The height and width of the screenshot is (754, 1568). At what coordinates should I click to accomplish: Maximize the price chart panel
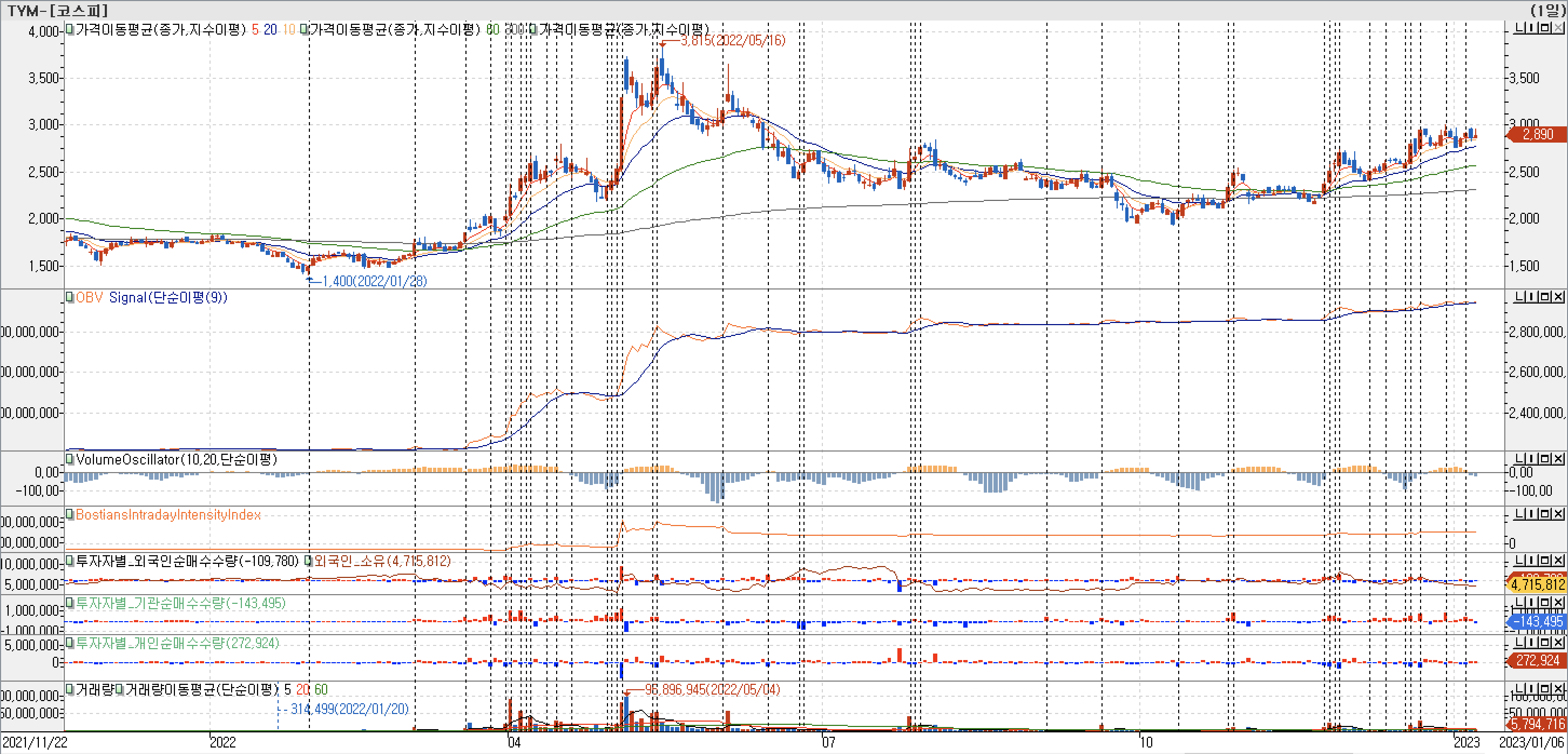click(x=1545, y=28)
